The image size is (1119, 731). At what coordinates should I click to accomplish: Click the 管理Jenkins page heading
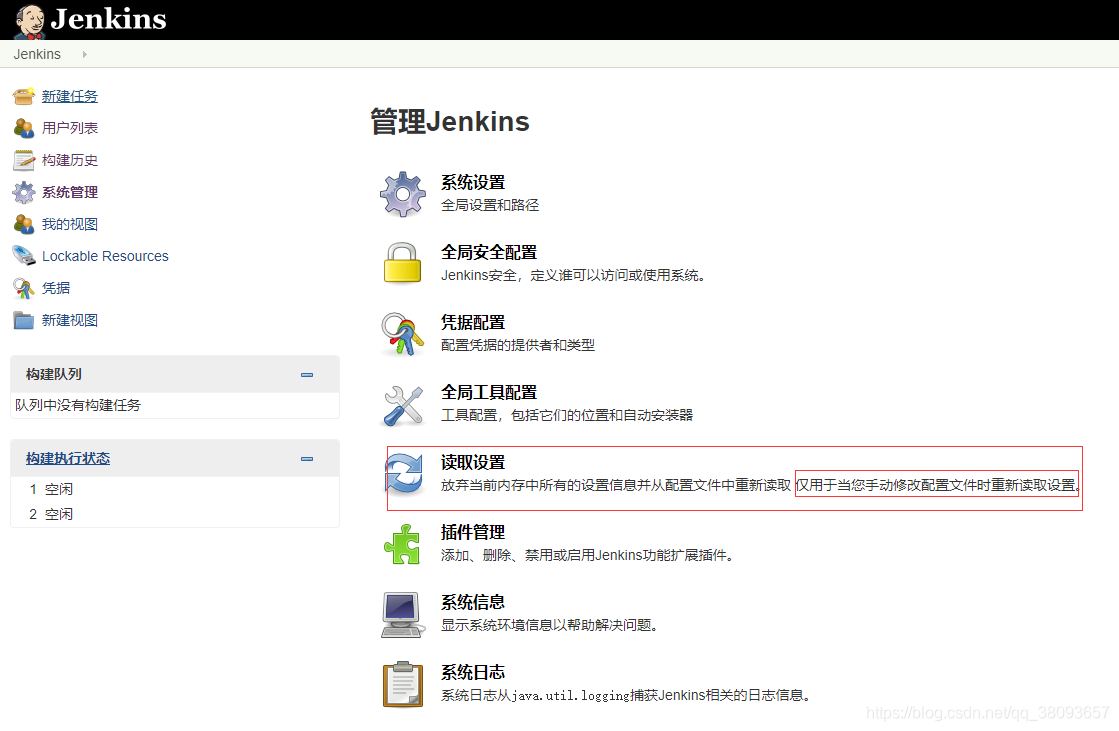pos(450,121)
